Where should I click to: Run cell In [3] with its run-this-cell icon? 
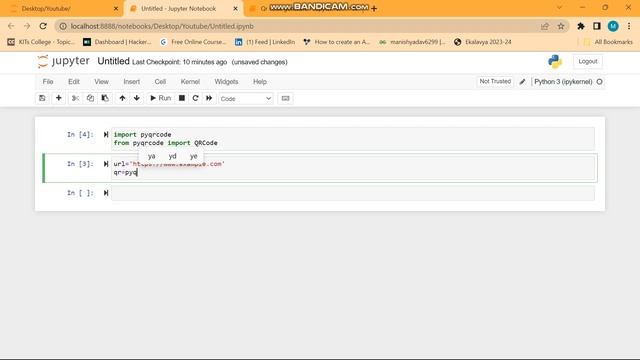[x=106, y=164]
